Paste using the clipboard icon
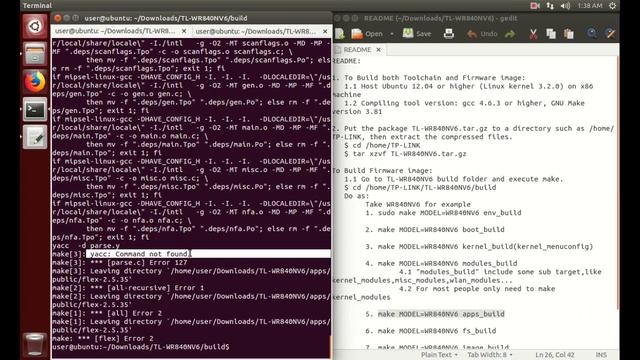The image size is (640, 360). pos(569,34)
